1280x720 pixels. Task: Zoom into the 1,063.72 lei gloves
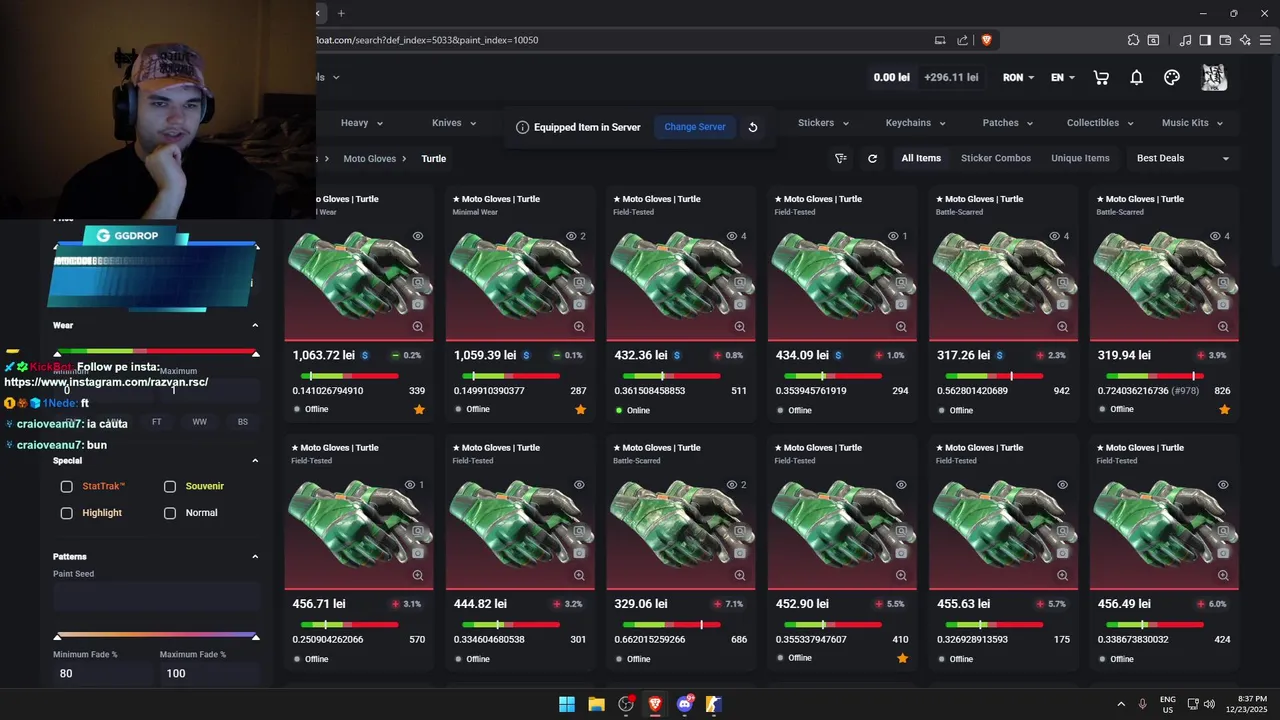[418, 326]
